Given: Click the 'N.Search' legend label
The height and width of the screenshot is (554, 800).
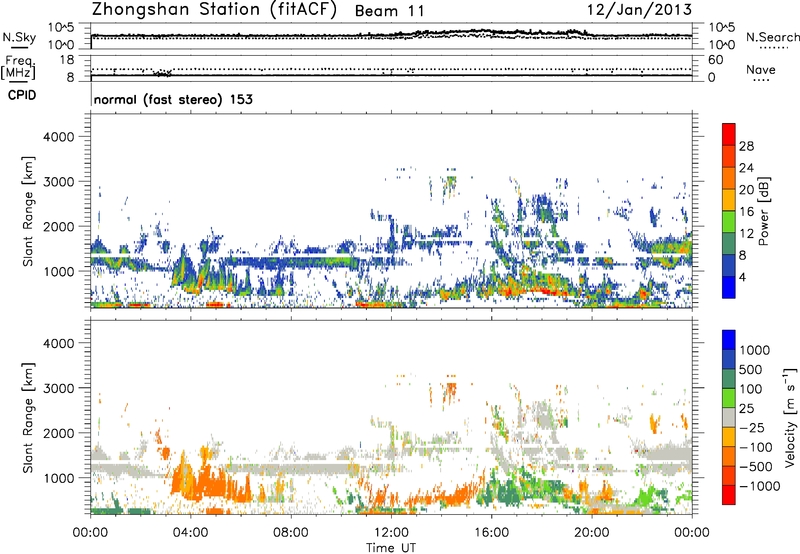Looking at the screenshot, I should pyautogui.click(x=772, y=37).
